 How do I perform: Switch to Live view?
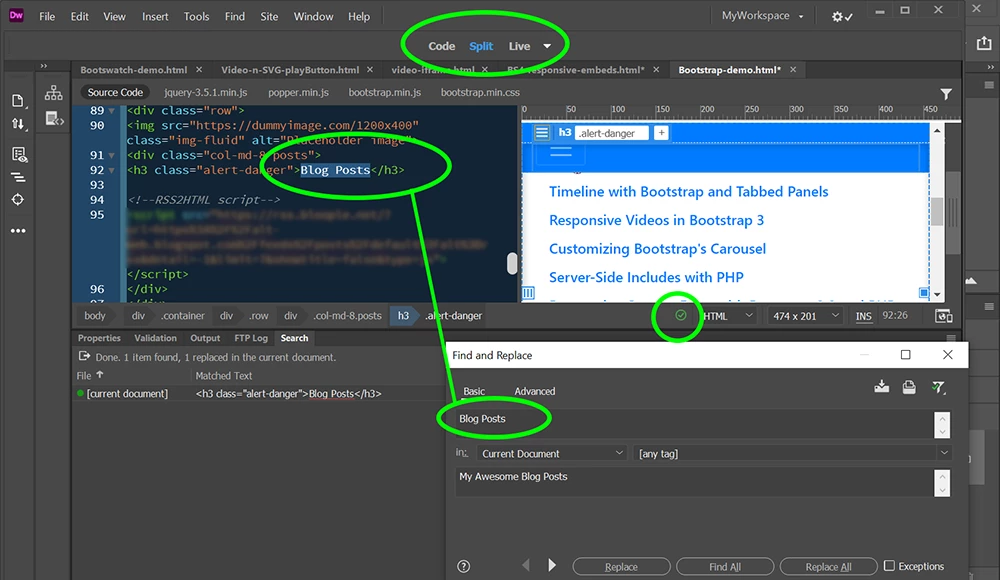tap(519, 46)
